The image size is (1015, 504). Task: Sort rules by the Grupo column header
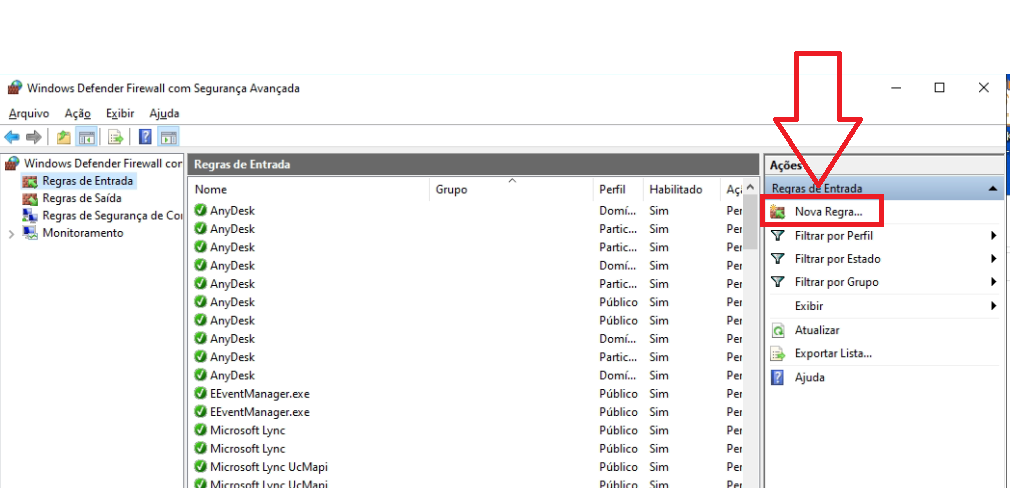click(x=511, y=190)
